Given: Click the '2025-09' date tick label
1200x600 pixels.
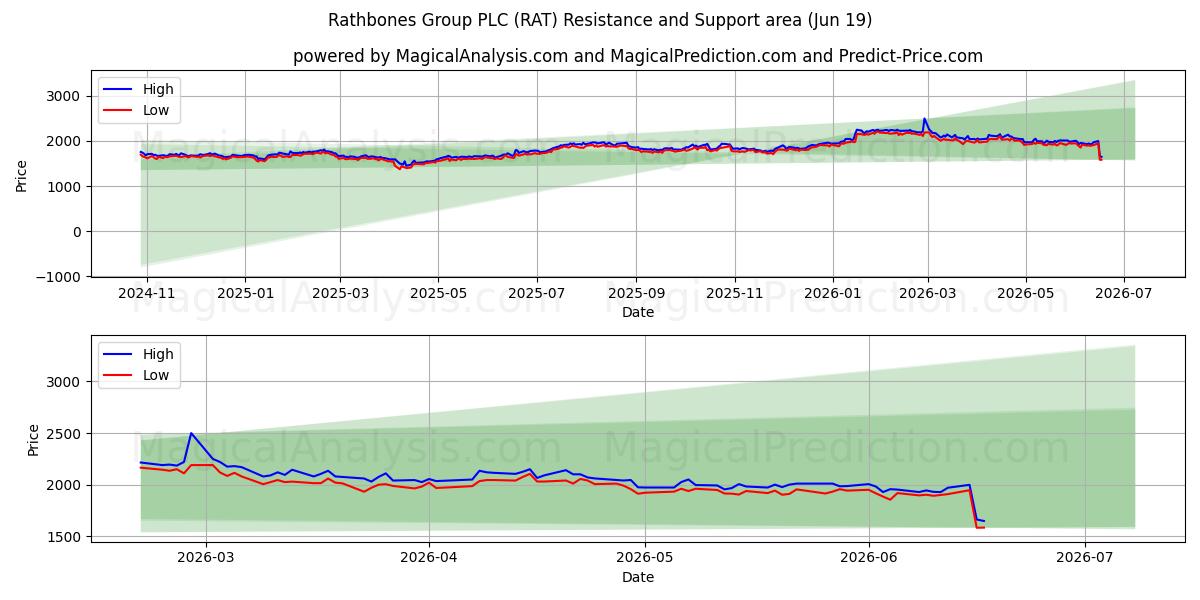Looking at the screenshot, I should pyautogui.click(x=636, y=294).
